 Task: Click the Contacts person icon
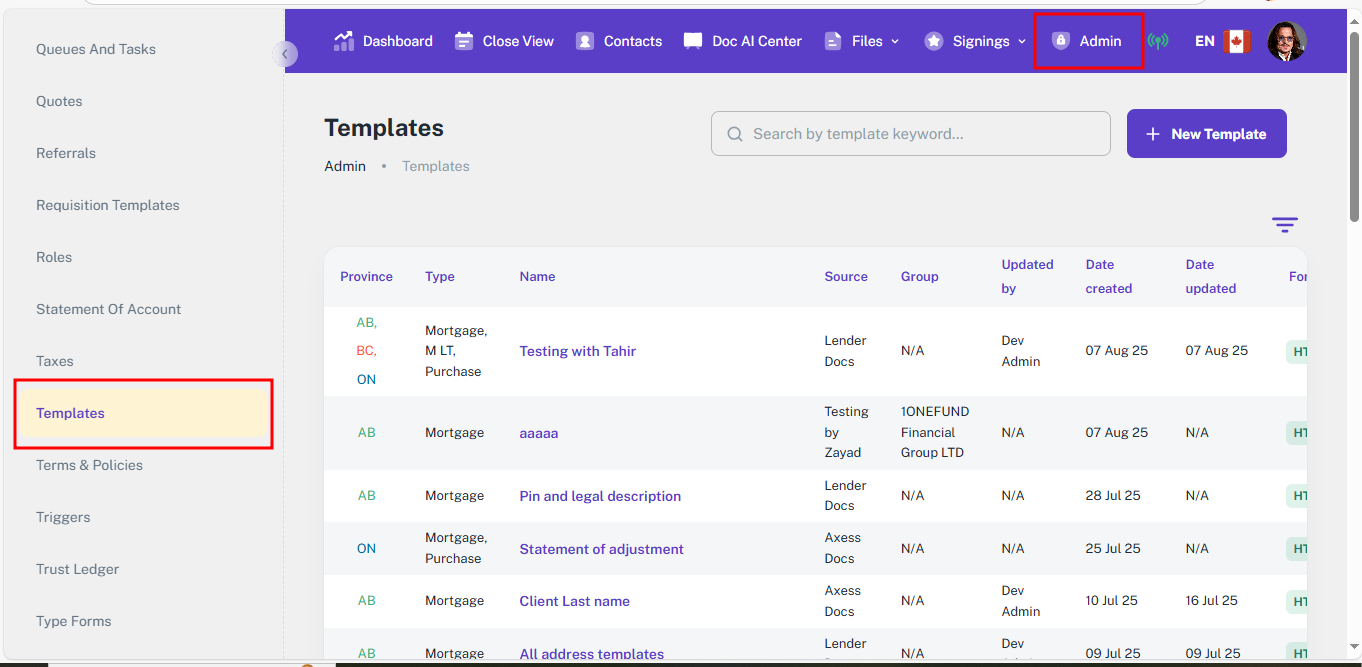pyautogui.click(x=586, y=41)
